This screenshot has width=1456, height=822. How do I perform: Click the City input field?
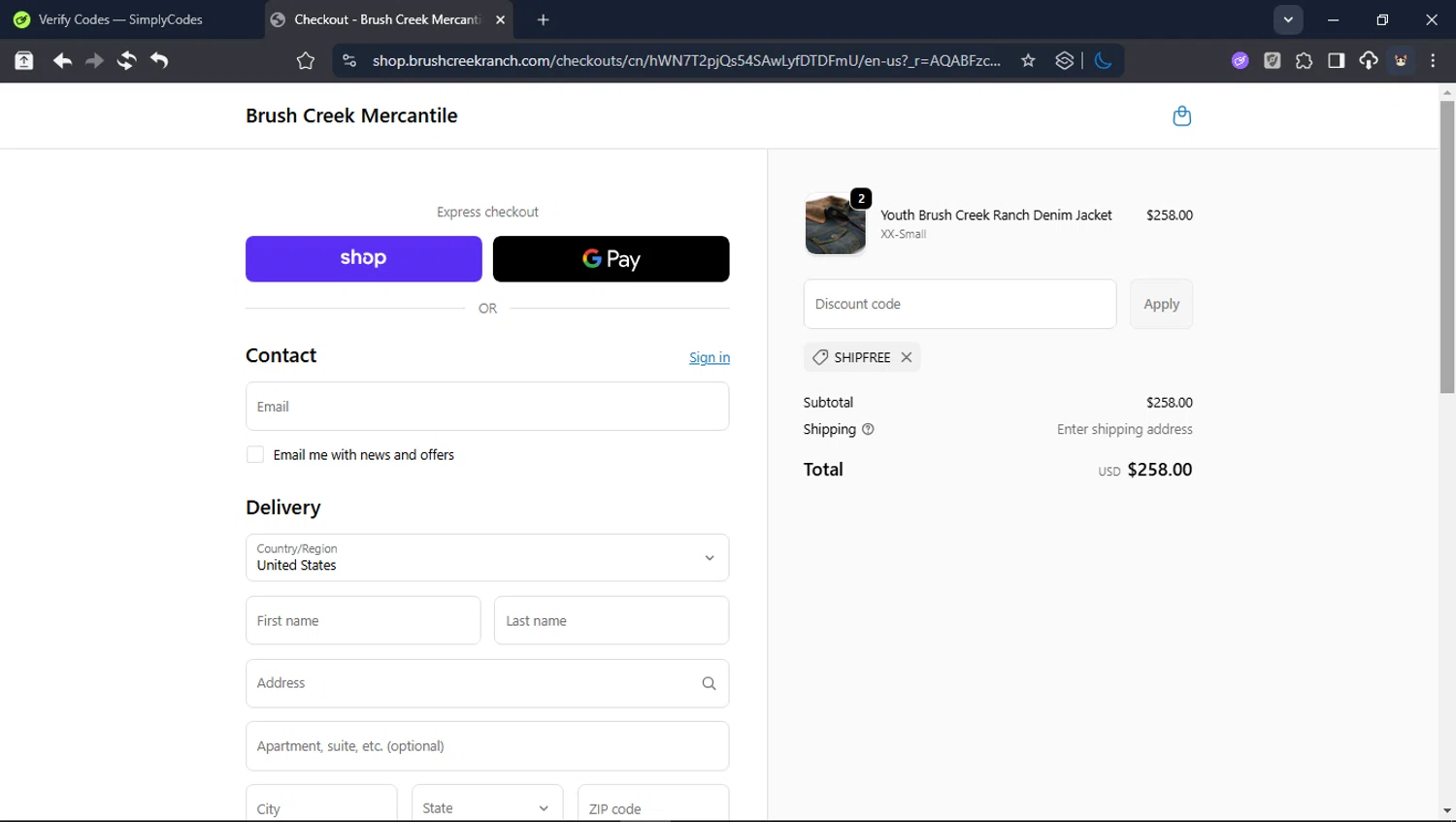point(321,806)
